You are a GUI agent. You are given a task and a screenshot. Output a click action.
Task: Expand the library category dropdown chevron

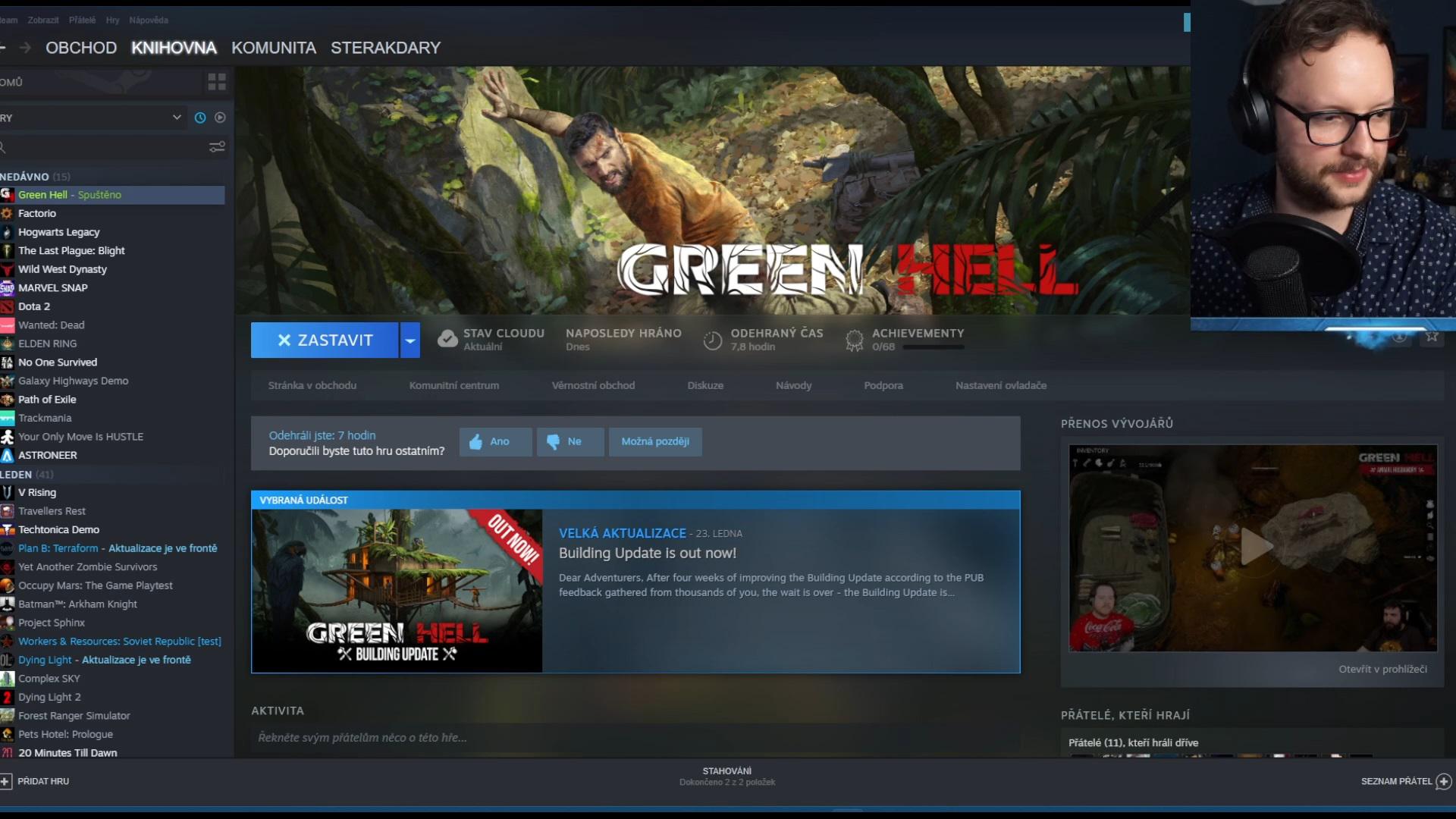coord(177,118)
